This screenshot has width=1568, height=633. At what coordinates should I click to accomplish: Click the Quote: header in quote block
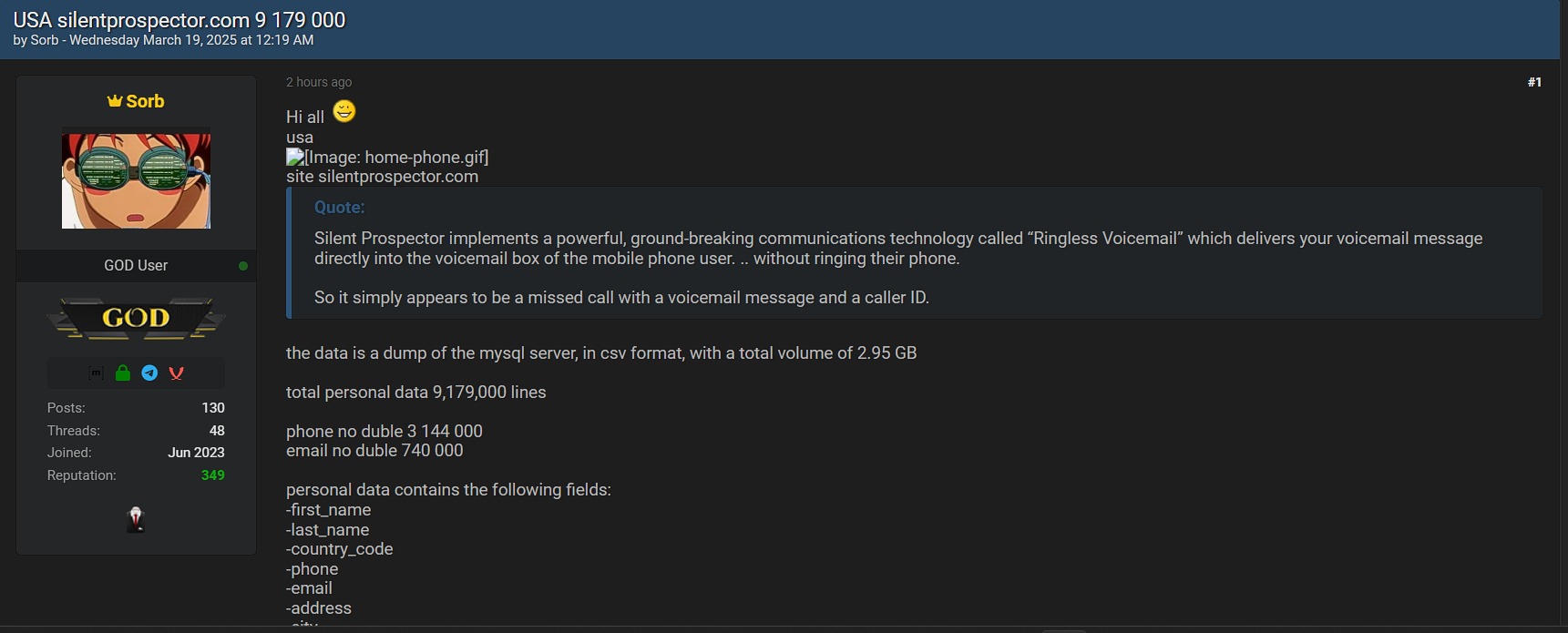point(340,208)
